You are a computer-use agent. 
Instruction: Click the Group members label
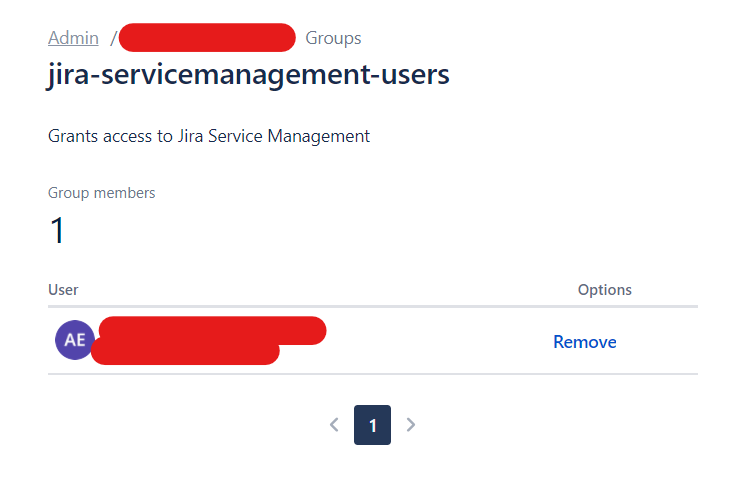102,193
